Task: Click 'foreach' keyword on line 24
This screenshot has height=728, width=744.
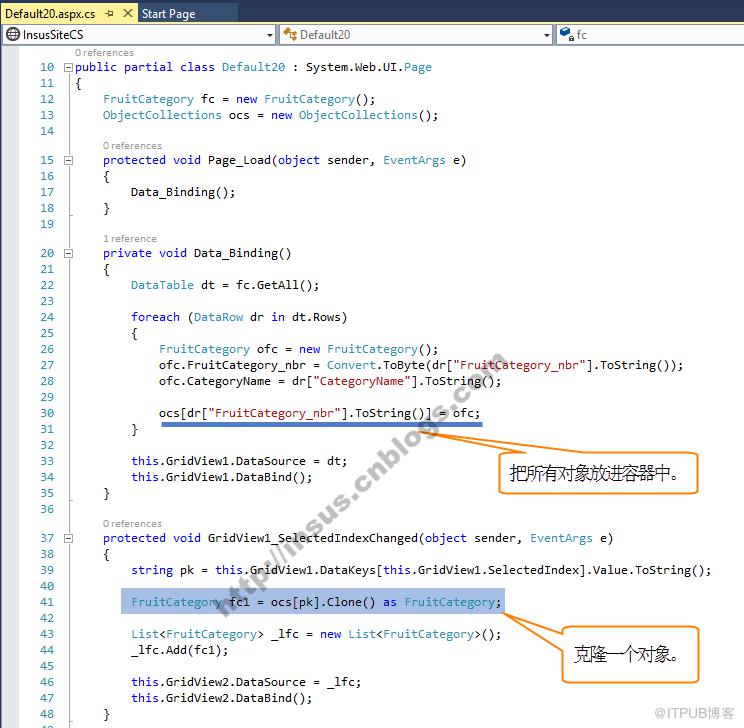Action: [x=156, y=317]
